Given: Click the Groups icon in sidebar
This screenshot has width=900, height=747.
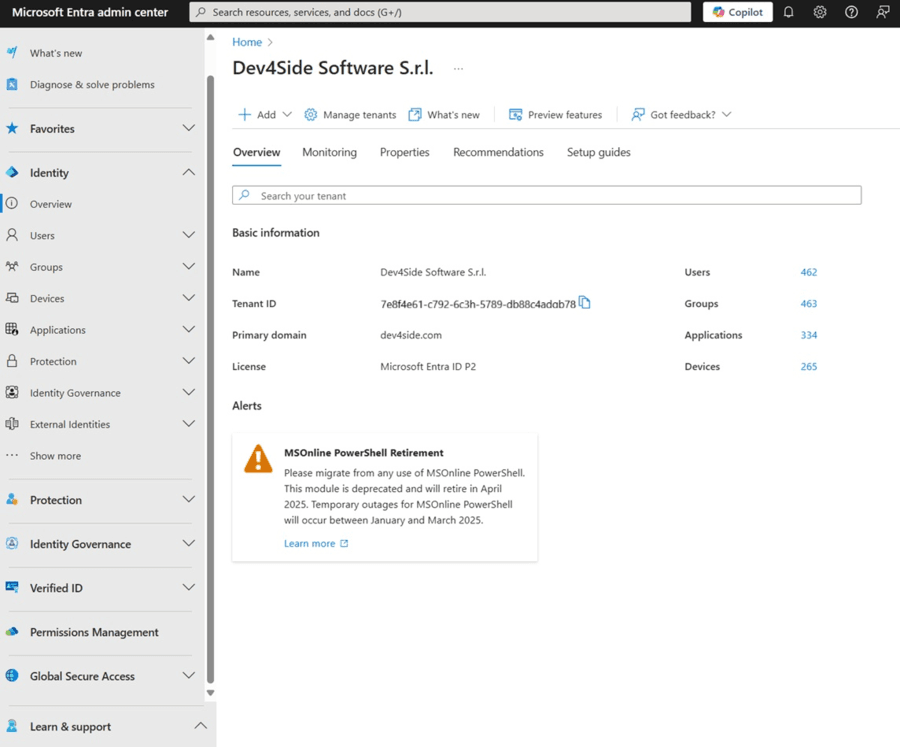Looking at the screenshot, I should (x=12, y=266).
